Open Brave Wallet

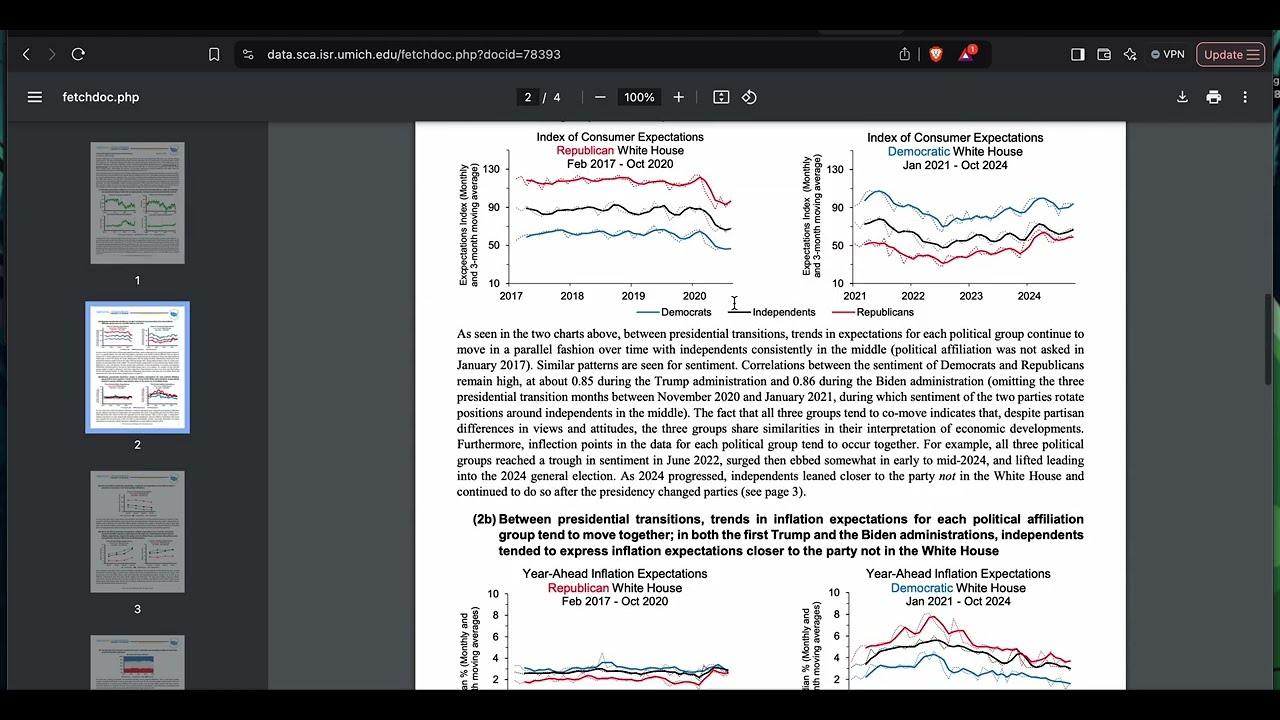1104,54
